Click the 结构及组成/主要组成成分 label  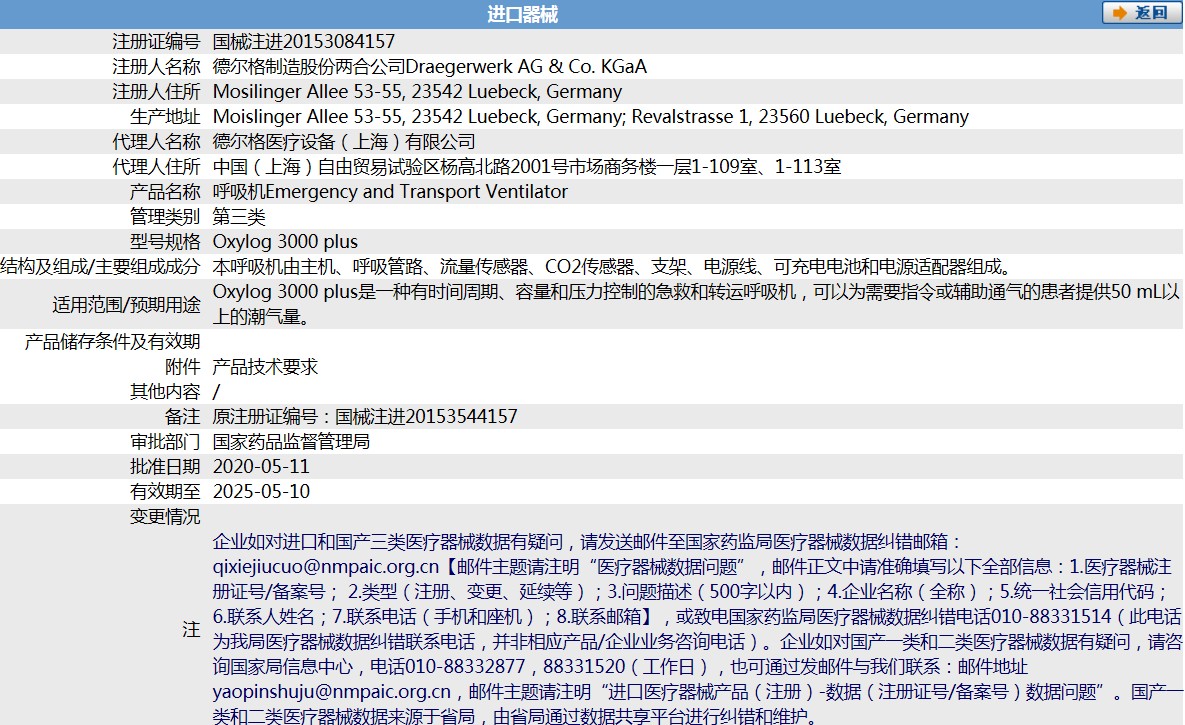coord(101,266)
